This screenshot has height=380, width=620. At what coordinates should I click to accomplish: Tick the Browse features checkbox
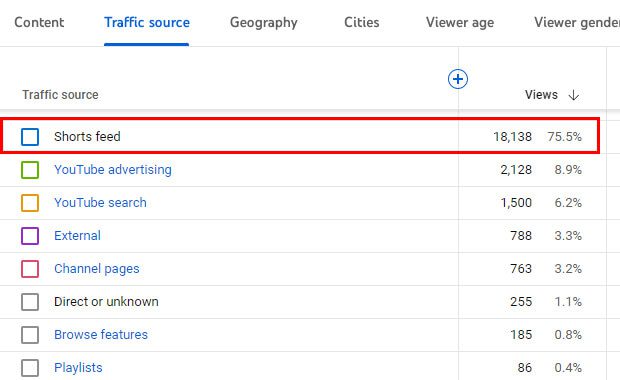[x=30, y=335]
